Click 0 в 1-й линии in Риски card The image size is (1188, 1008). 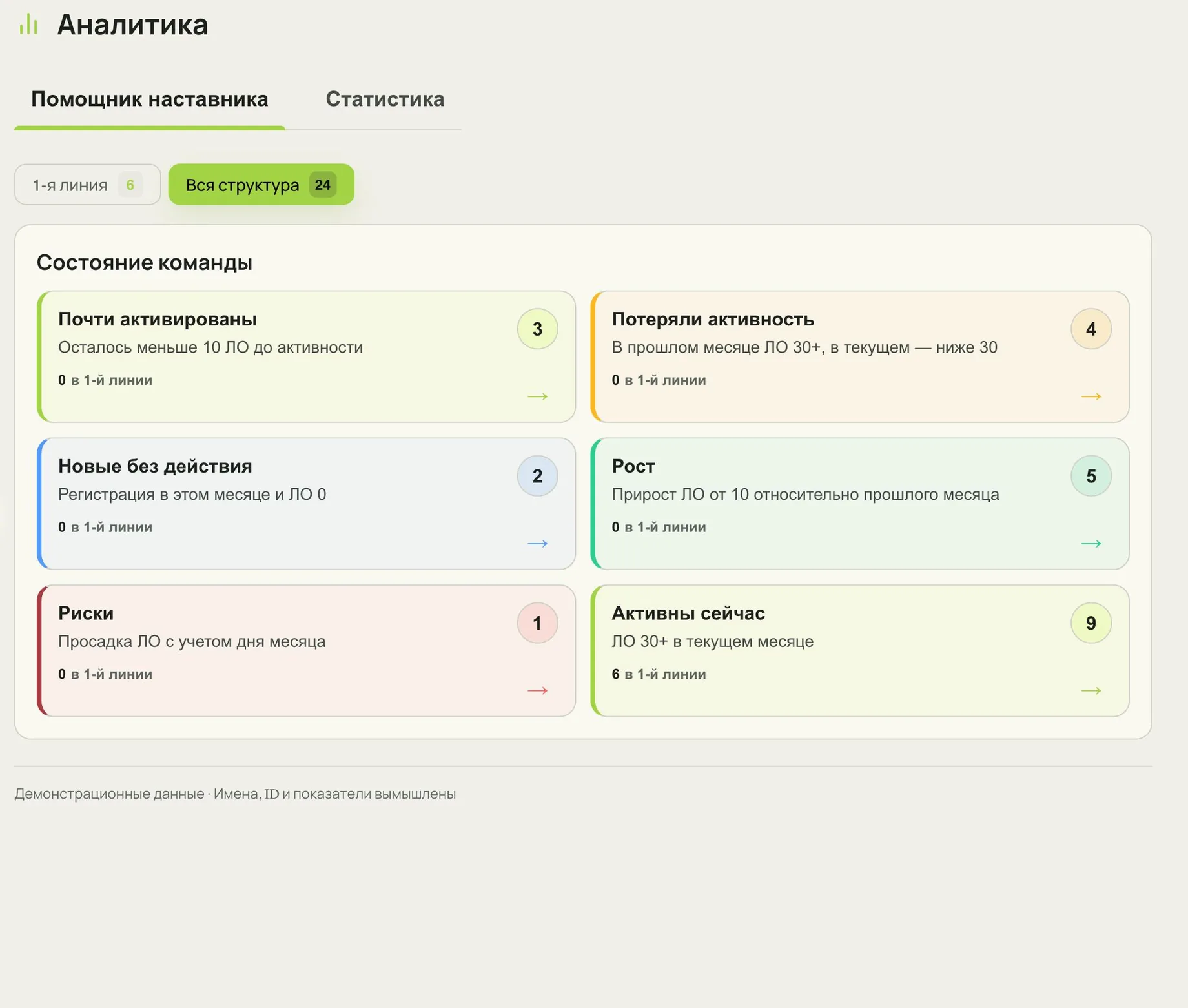tap(105, 674)
